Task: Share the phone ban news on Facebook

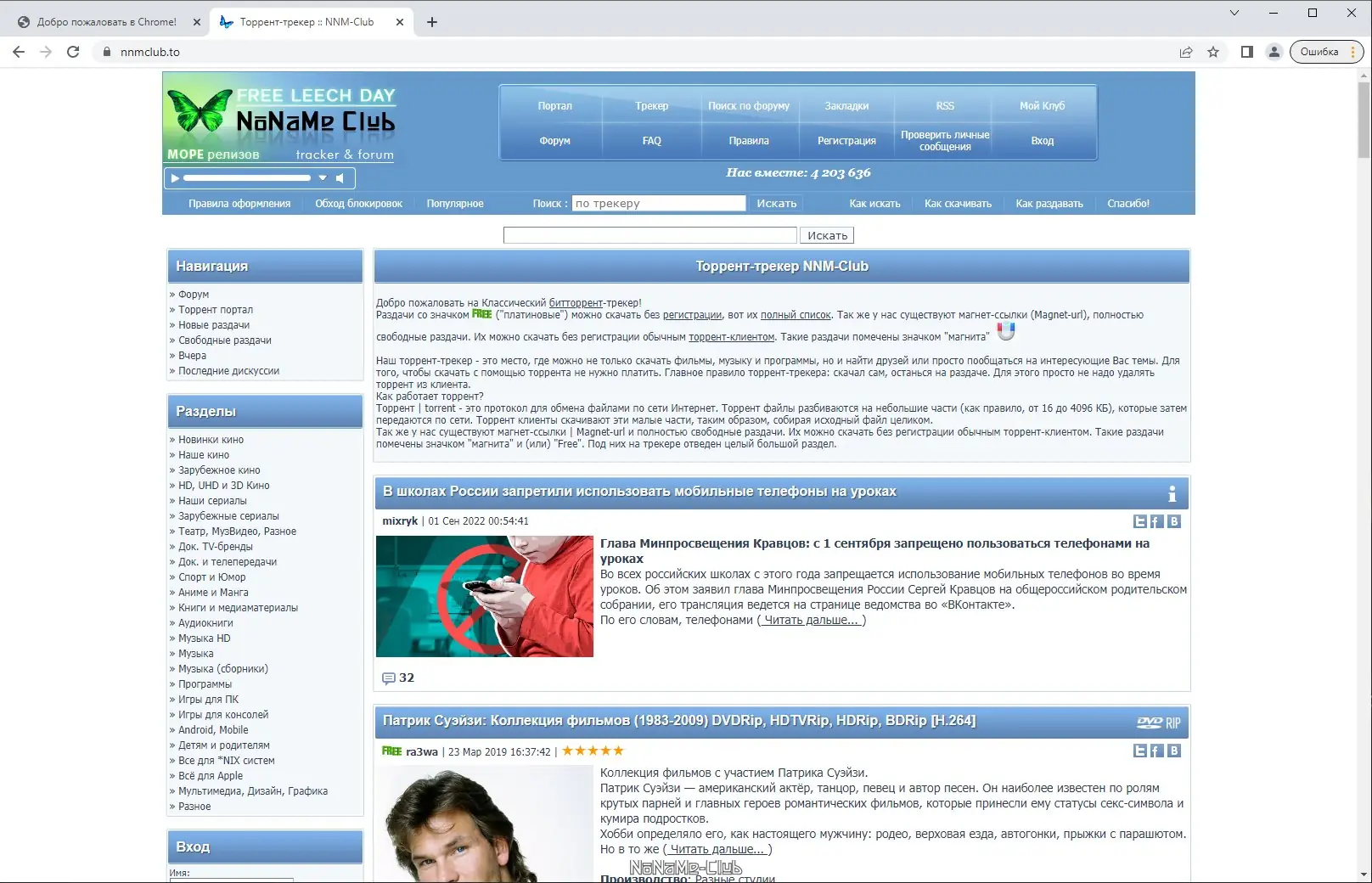Action: [1156, 521]
